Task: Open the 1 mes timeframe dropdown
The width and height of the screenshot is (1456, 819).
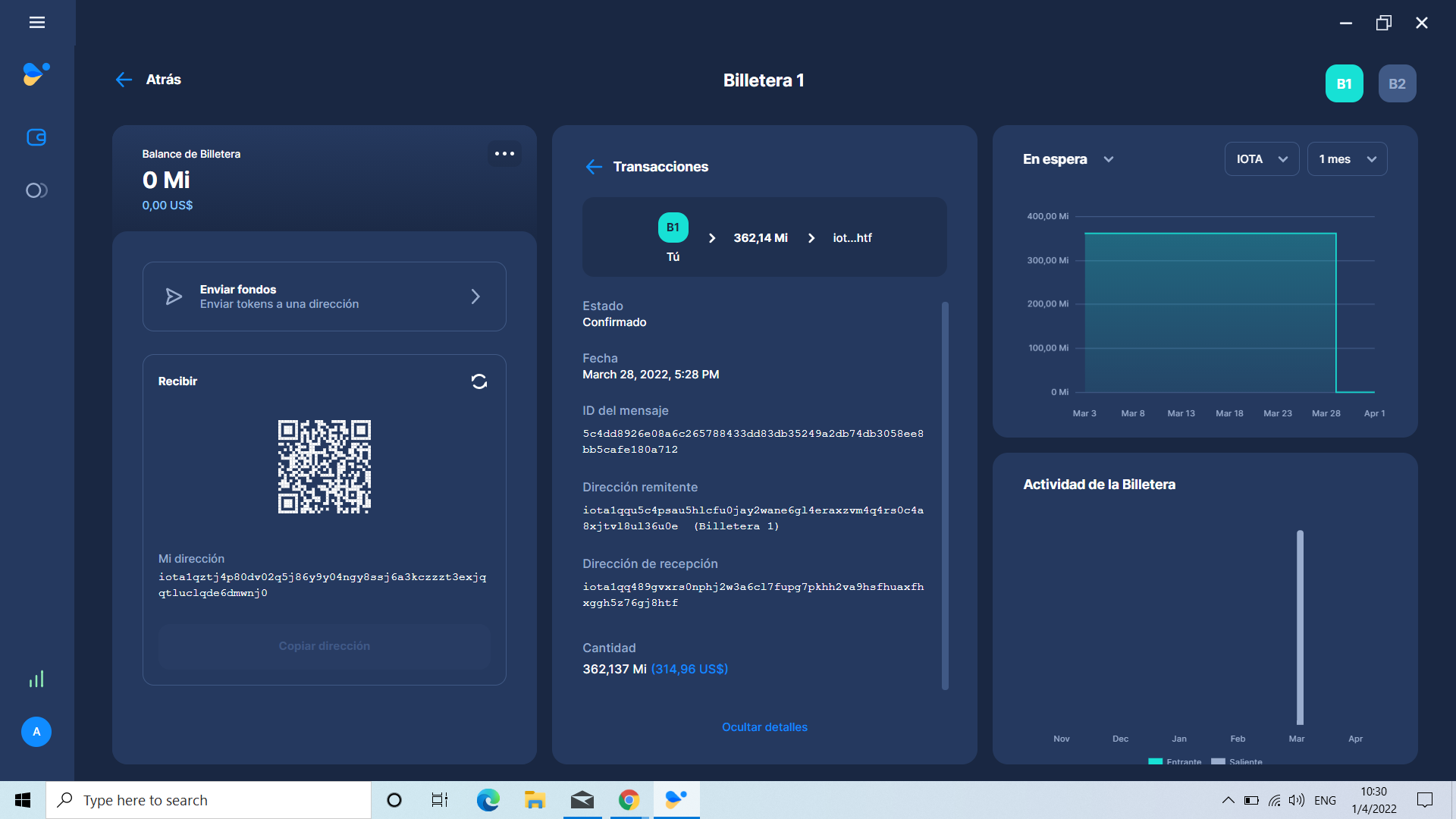Action: (x=1347, y=159)
